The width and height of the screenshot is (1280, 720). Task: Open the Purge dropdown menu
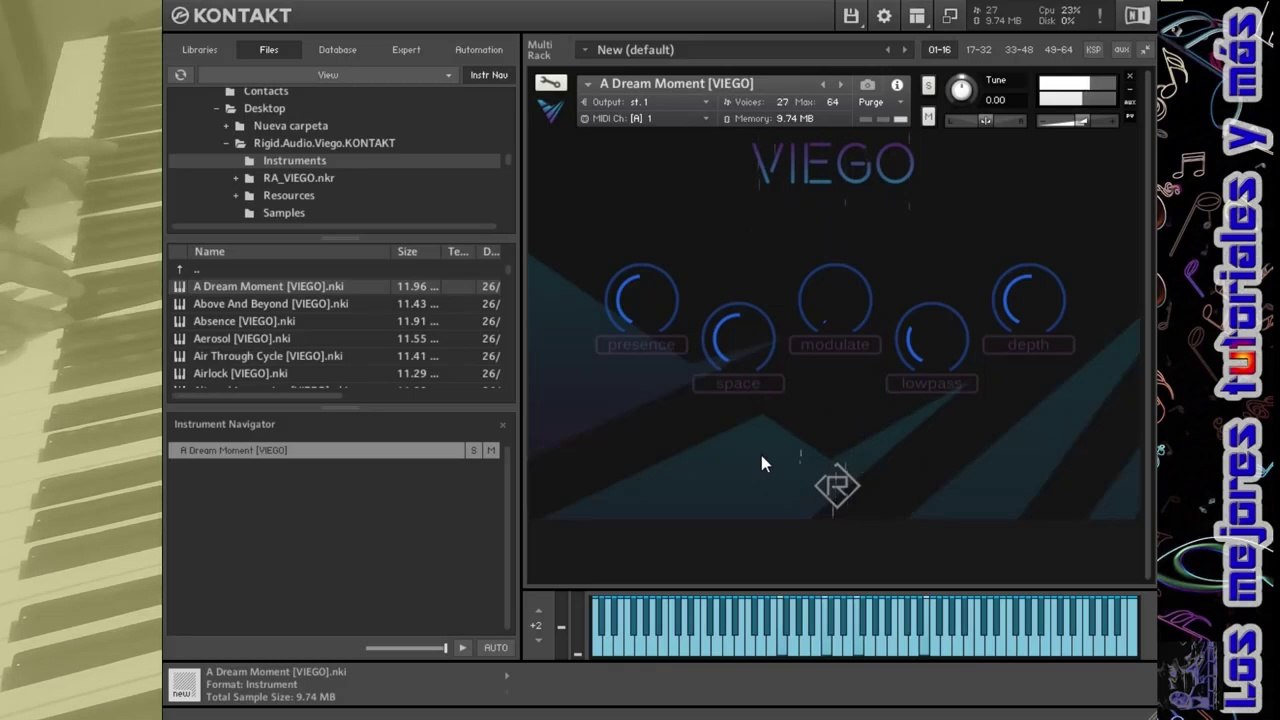tap(880, 102)
